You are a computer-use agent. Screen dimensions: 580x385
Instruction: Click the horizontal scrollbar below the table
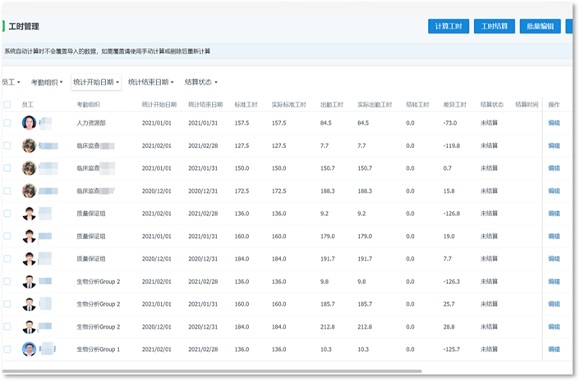212,371
